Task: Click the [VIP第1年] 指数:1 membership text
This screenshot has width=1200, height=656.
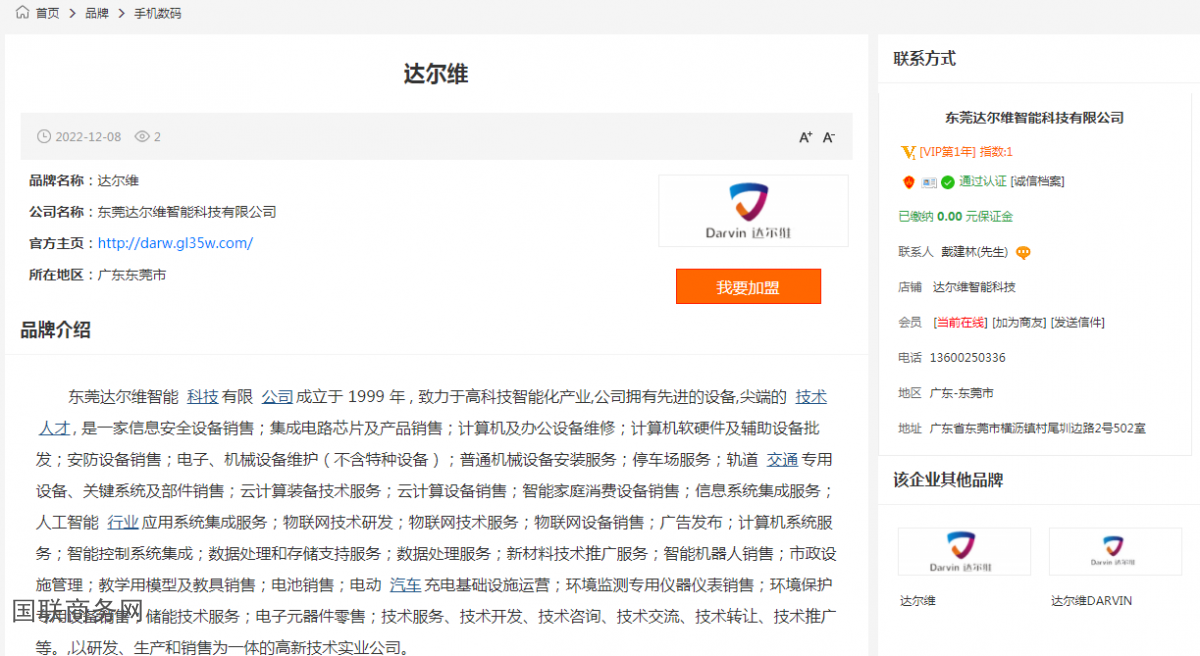Action: tap(966, 152)
